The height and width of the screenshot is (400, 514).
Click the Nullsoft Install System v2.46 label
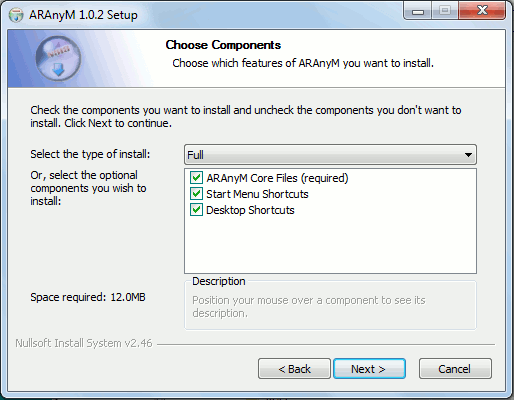click(84, 343)
